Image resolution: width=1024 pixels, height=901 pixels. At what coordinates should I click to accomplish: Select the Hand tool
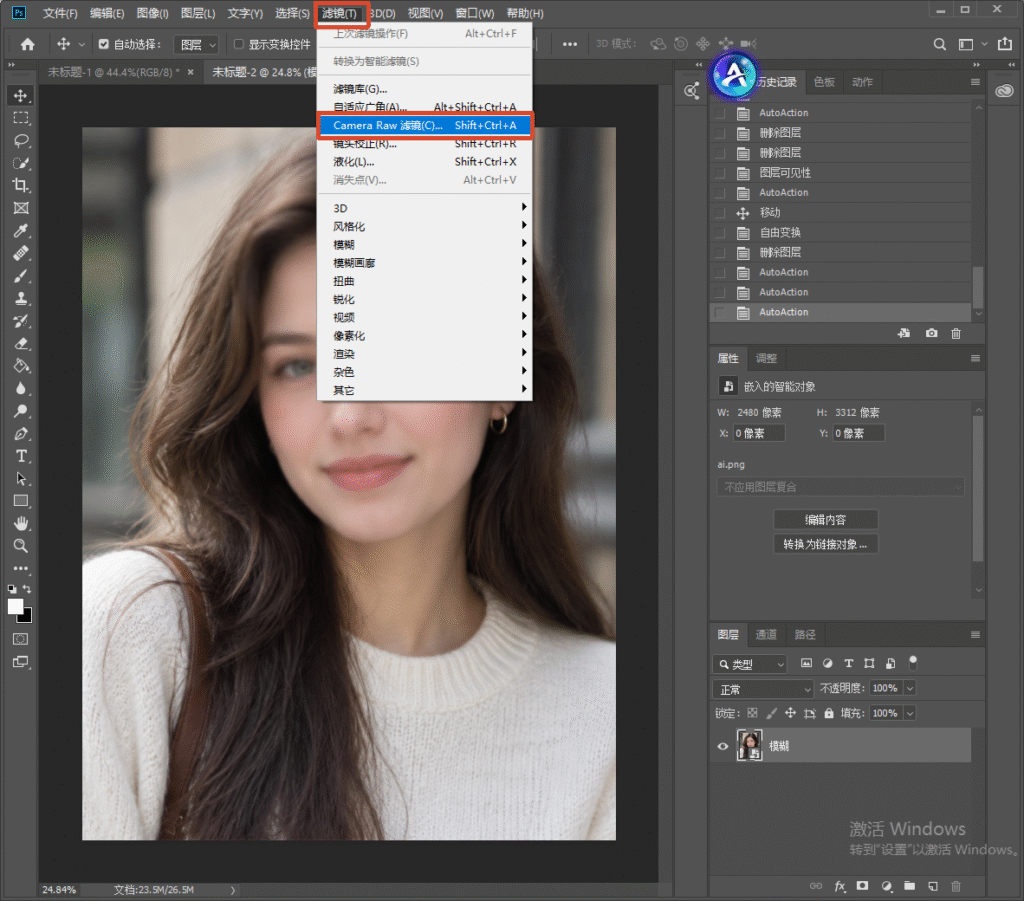click(x=21, y=524)
